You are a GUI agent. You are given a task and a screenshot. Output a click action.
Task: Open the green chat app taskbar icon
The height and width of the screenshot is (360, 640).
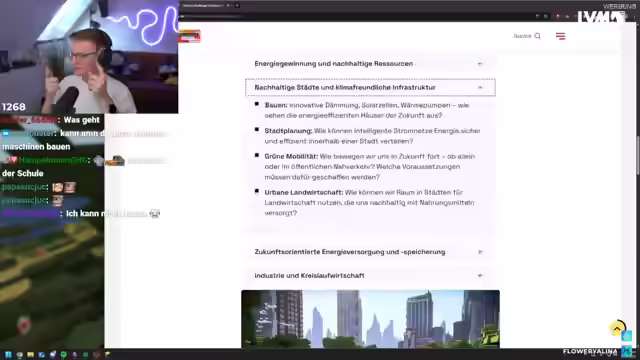64,355
